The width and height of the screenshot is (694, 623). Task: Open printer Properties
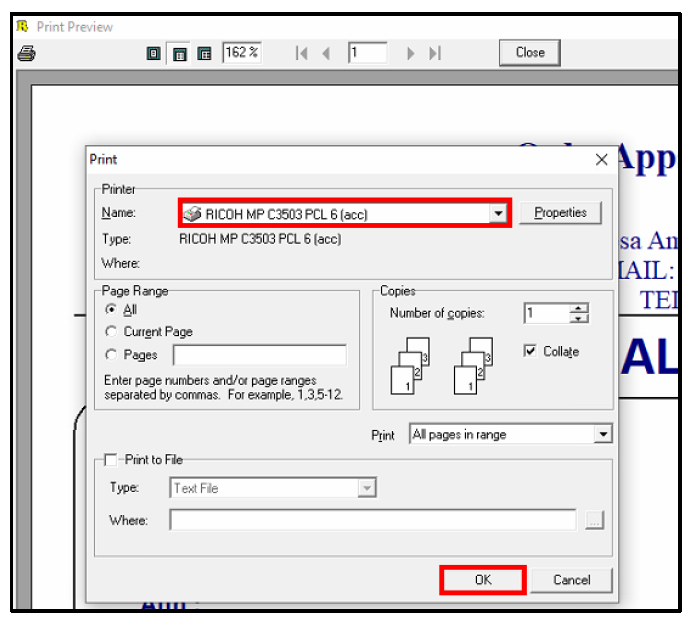[560, 213]
